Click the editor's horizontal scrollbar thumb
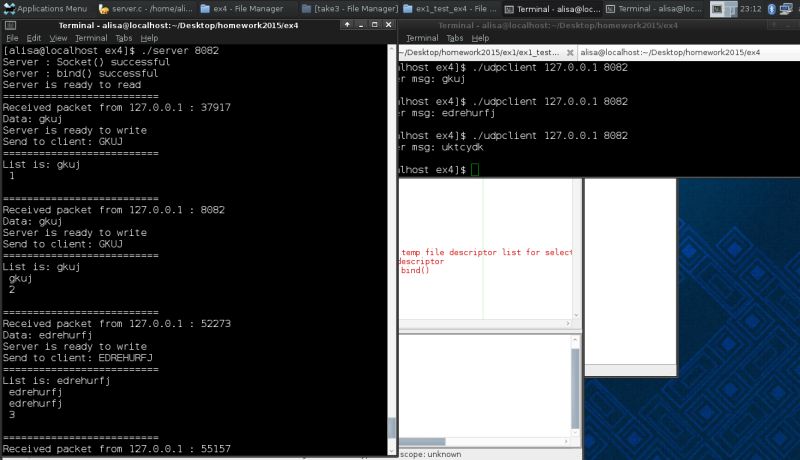Screen dimensions: 800x460 [422, 442]
